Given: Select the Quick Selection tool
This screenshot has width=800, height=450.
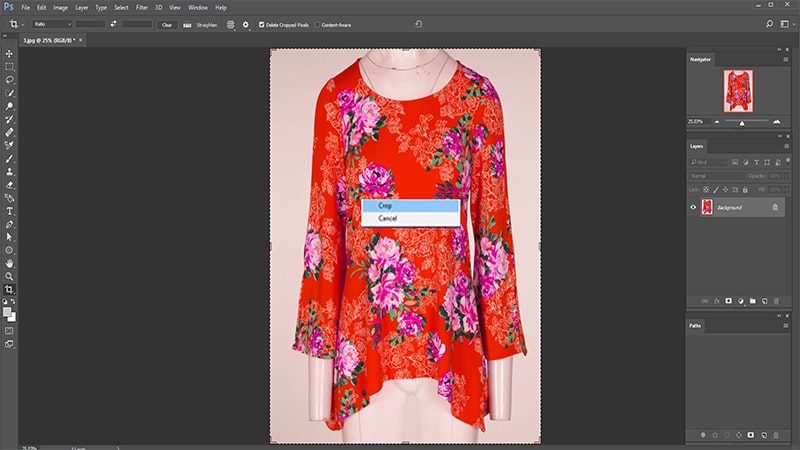Looking at the screenshot, I should 9,93.
